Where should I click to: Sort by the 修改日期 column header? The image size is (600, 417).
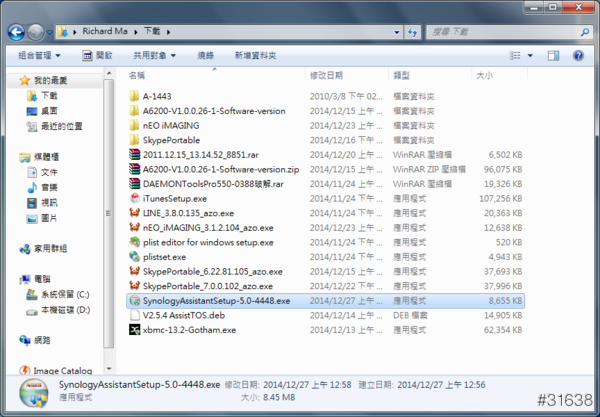(326, 75)
